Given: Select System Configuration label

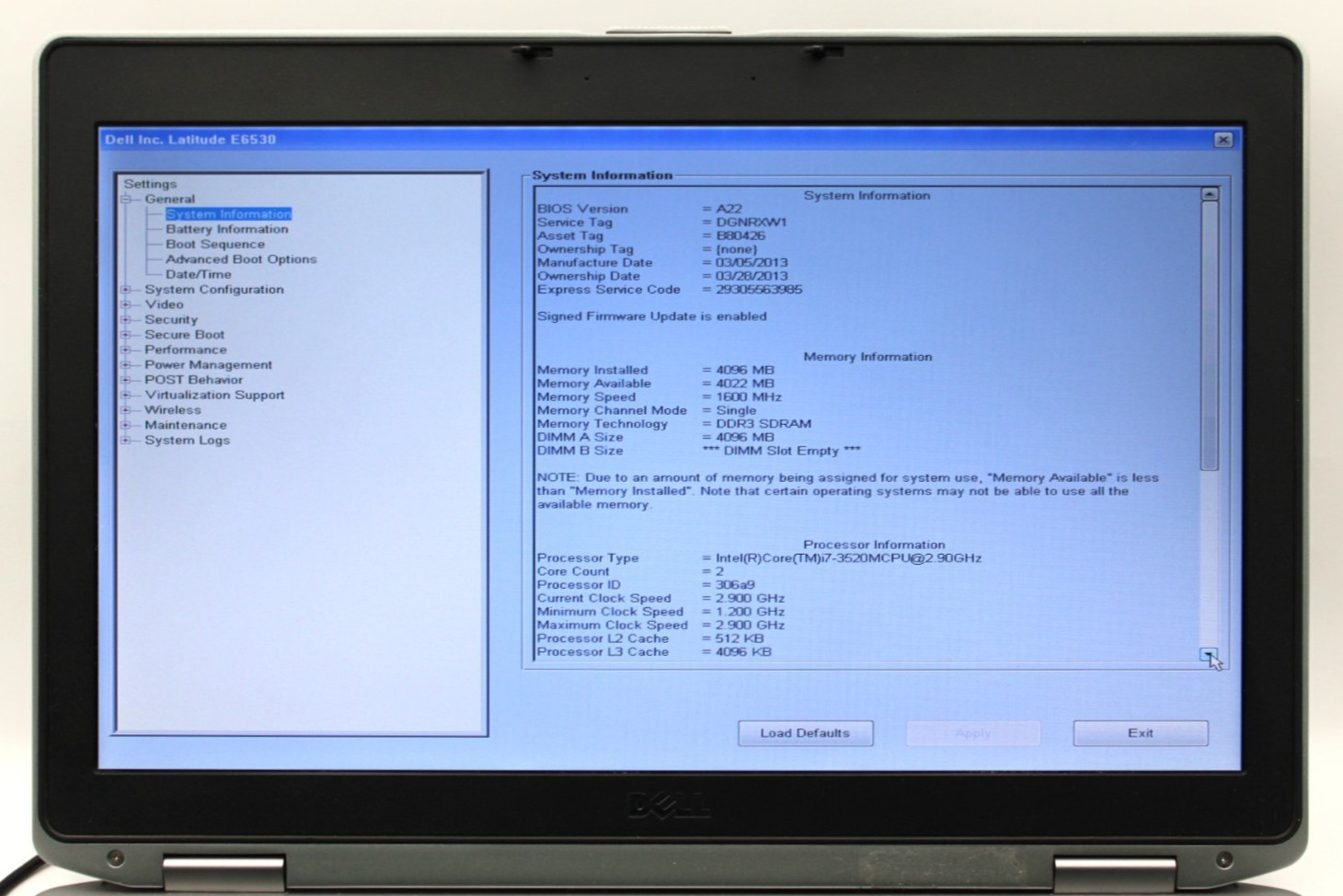Looking at the screenshot, I should point(213,290).
